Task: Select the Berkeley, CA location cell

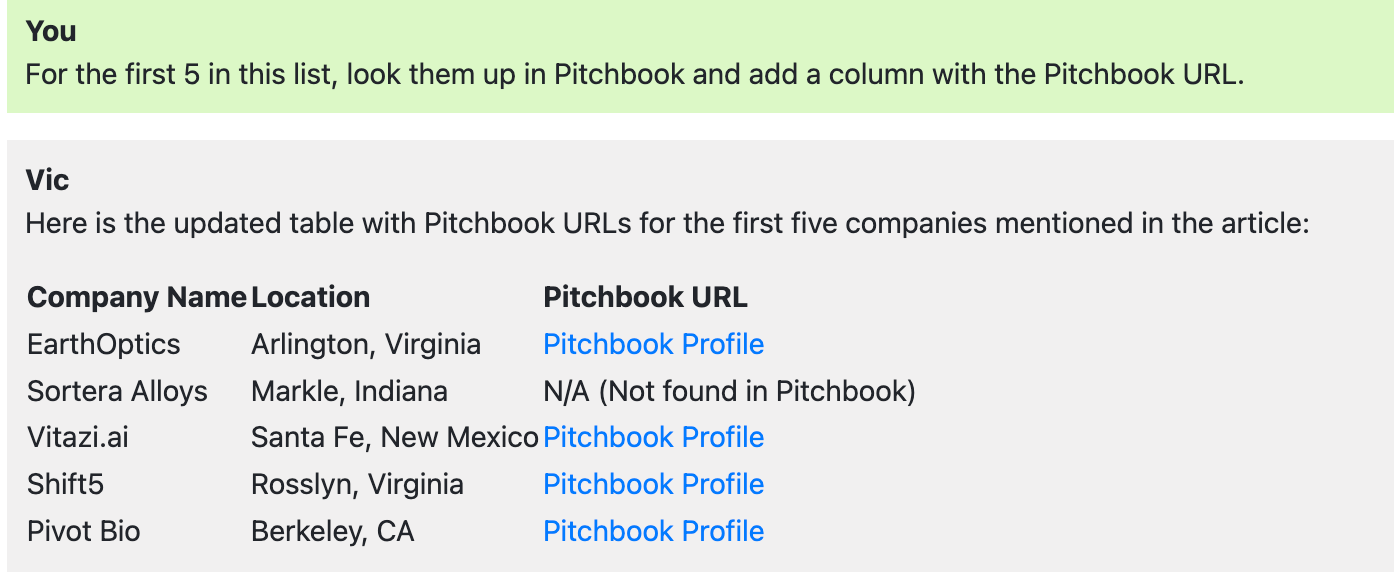Action: click(332, 531)
